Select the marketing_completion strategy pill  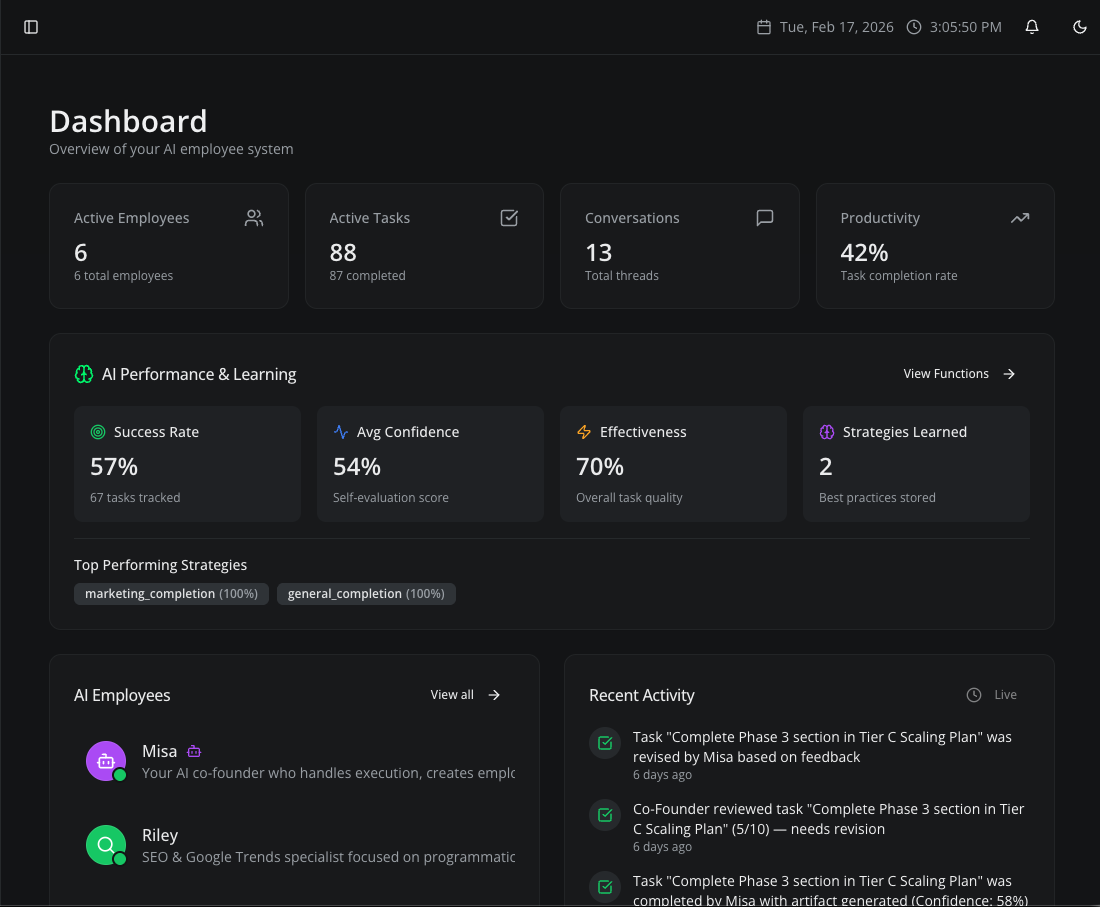click(171, 593)
